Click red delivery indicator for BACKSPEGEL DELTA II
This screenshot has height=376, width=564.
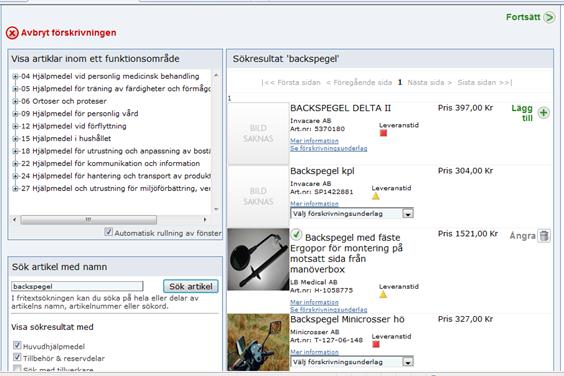tap(383, 133)
